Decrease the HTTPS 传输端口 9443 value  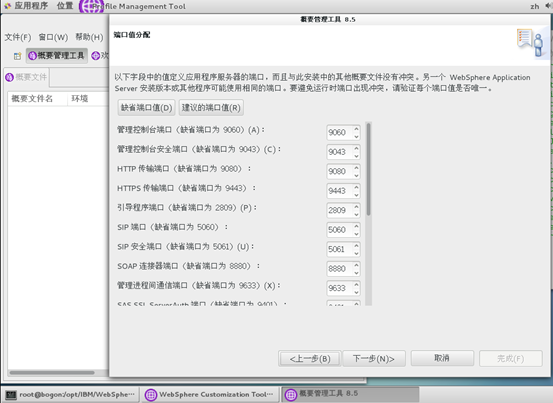click(x=356, y=195)
